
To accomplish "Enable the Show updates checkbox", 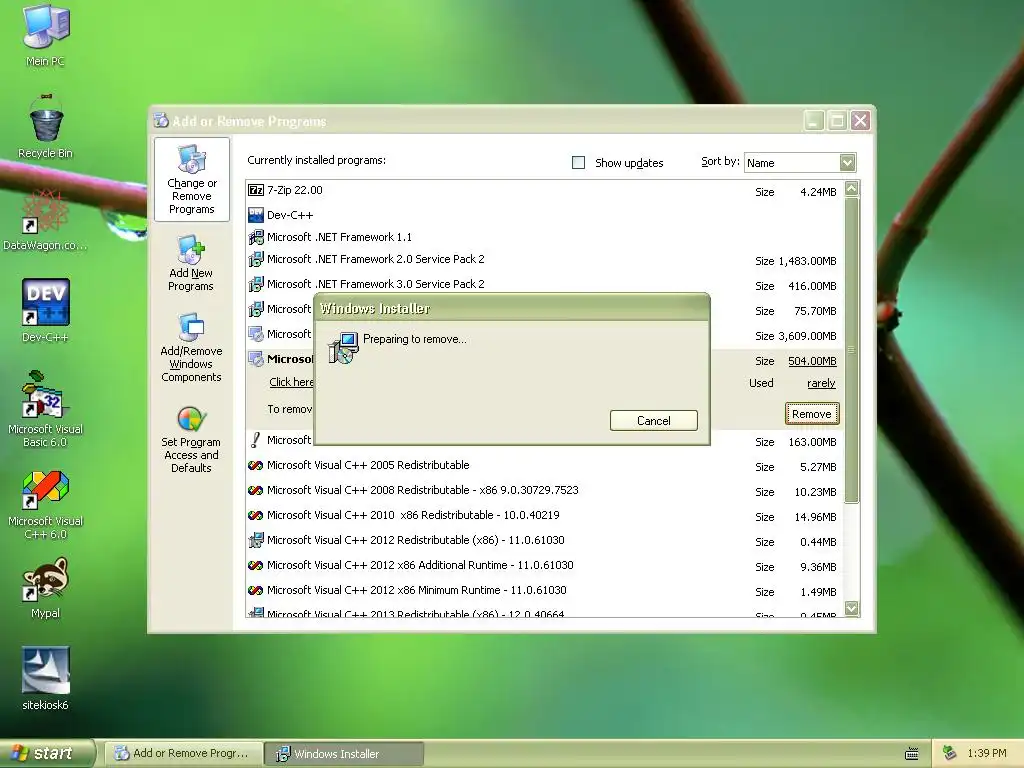I will (x=579, y=163).
